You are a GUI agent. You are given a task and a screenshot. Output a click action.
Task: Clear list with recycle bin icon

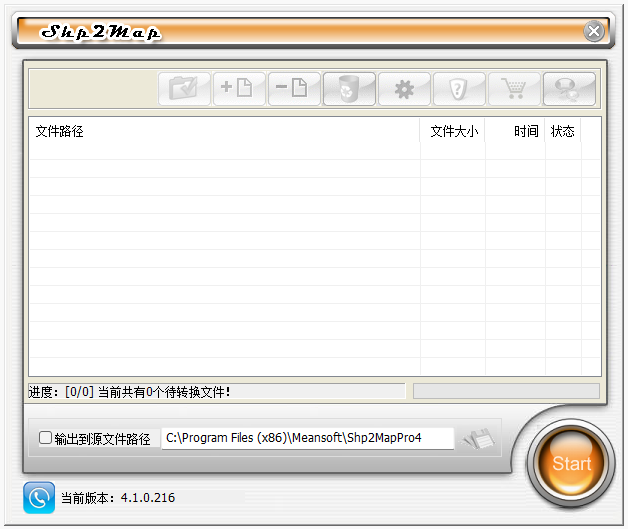[x=349, y=89]
